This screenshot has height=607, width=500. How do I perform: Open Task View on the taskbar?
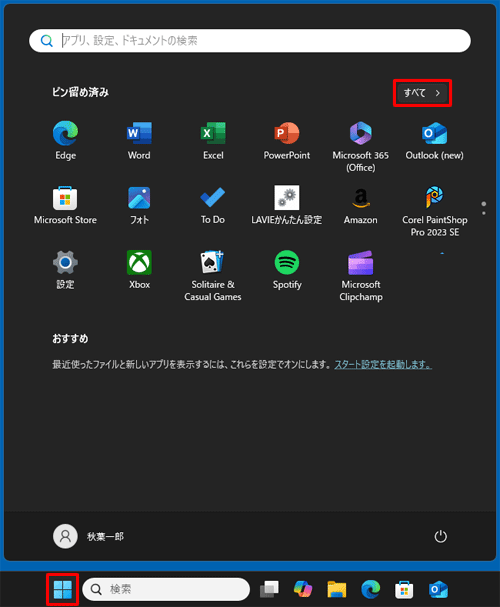pos(269,589)
